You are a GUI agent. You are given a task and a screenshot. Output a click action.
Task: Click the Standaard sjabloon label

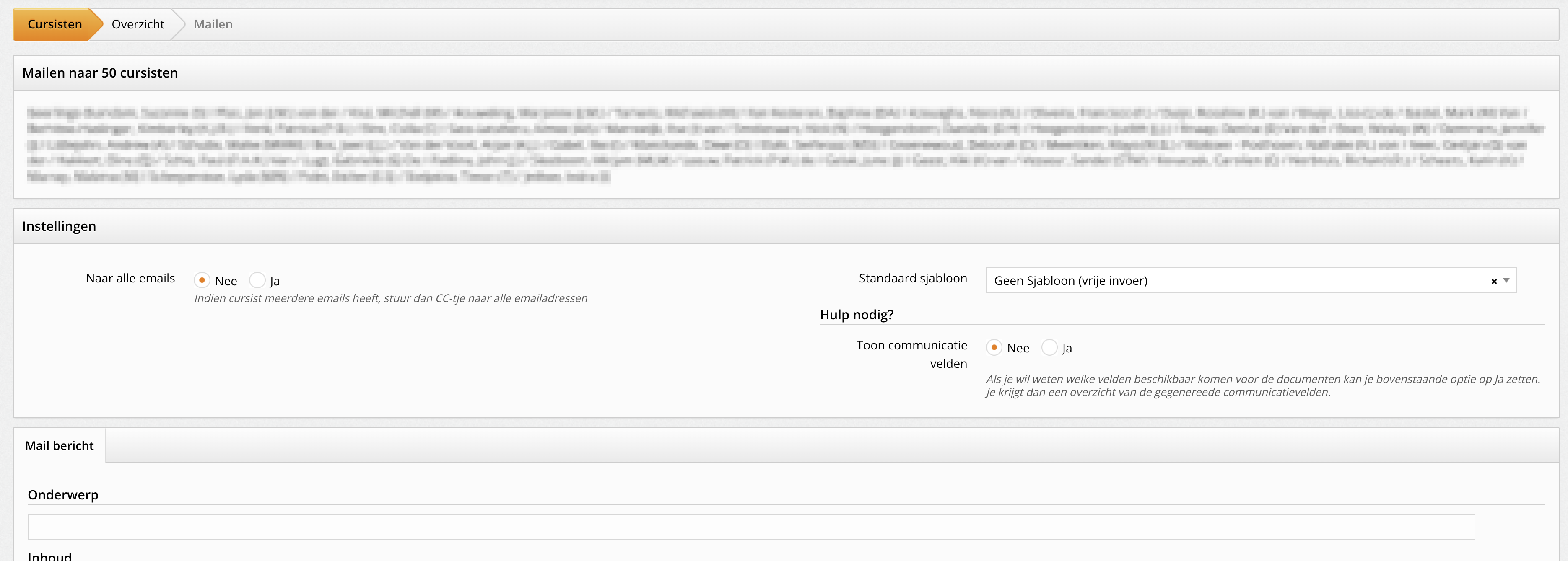point(912,278)
